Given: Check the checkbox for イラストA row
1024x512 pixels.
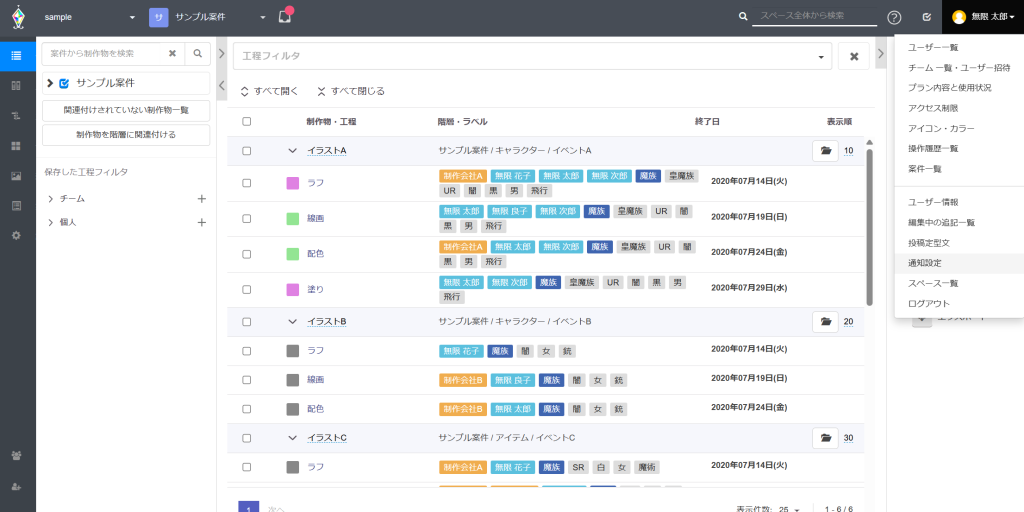Looking at the screenshot, I should [247, 151].
